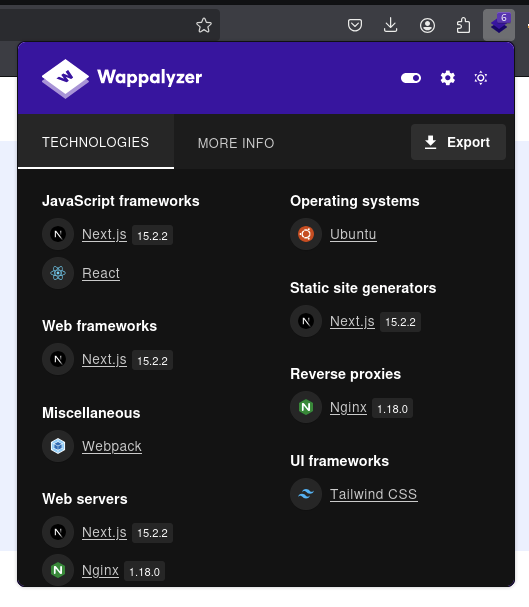Click the Pocket save icon
The width and height of the screenshot is (529, 607).
pos(355,26)
